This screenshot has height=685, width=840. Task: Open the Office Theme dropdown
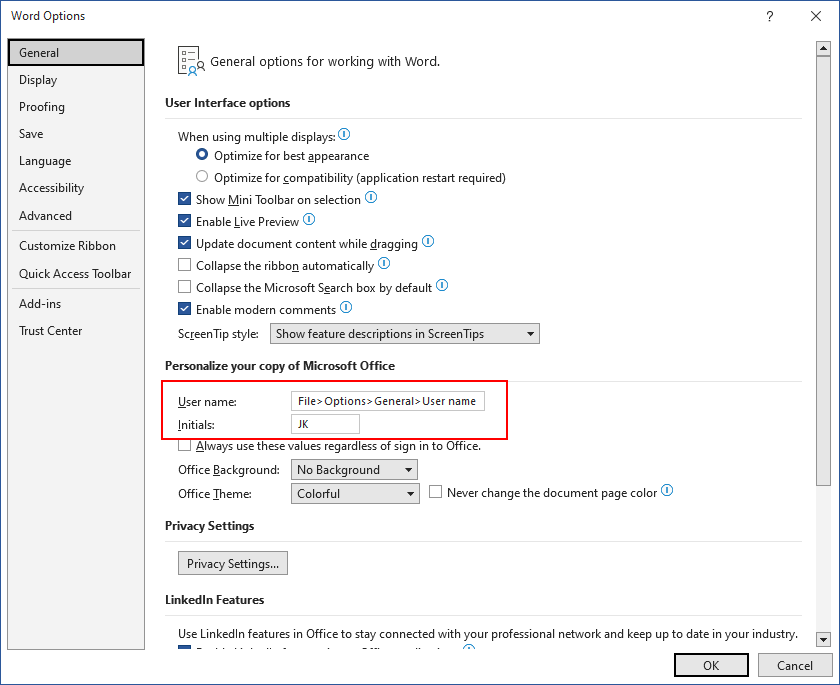(x=355, y=494)
